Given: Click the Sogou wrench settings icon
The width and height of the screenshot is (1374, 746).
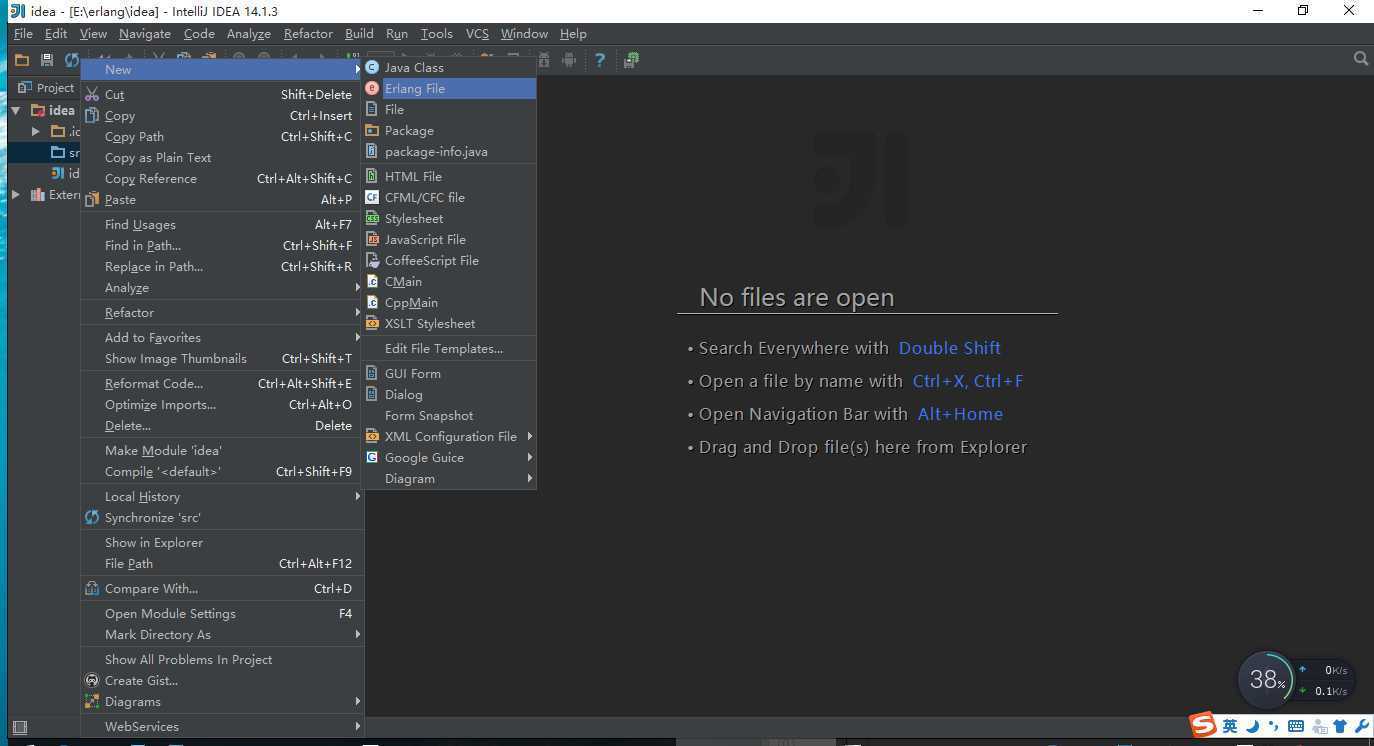Looking at the screenshot, I should (x=1361, y=726).
